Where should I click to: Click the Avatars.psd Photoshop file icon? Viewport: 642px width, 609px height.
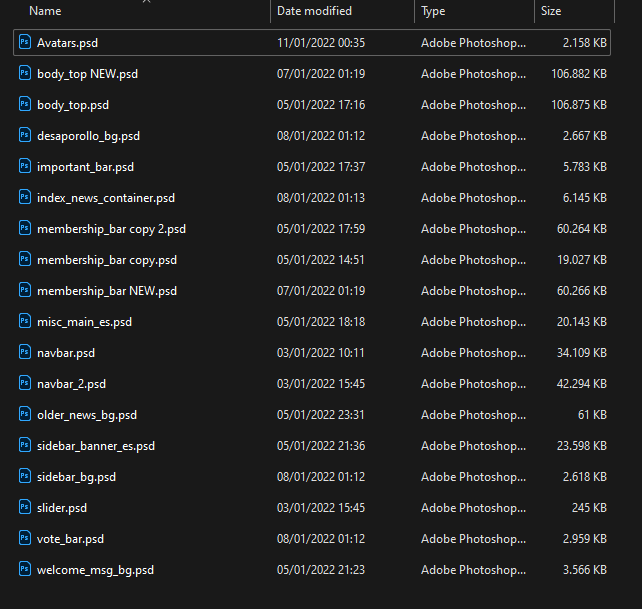click(x=25, y=42)
